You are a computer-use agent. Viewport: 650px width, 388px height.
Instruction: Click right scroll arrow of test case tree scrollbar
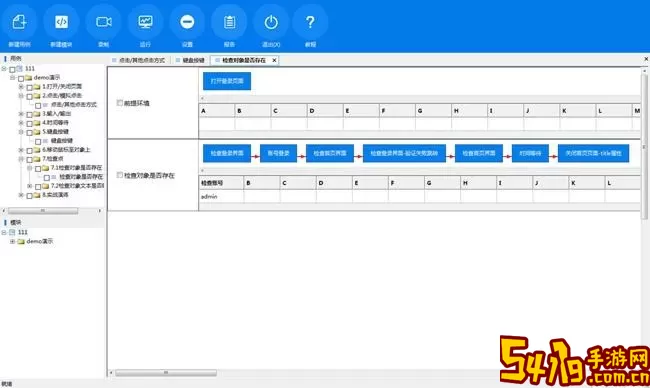(100, 211)
